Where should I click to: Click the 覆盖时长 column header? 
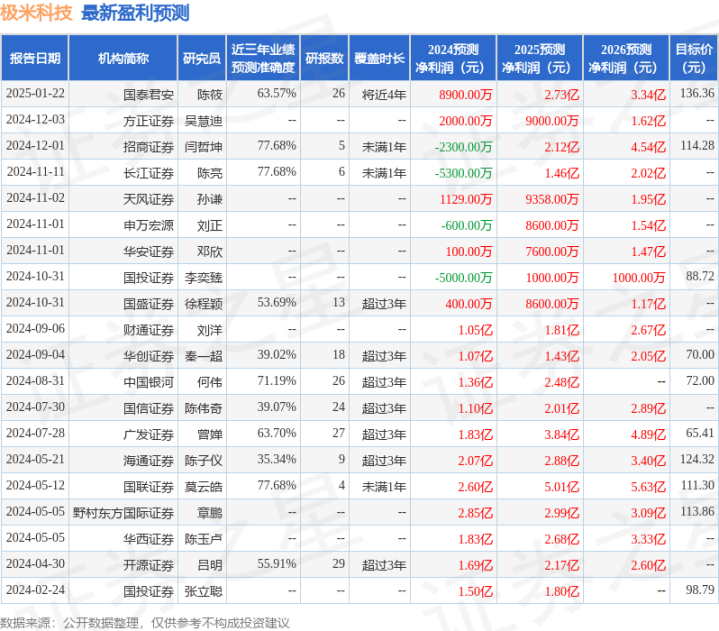coord(379,58)
